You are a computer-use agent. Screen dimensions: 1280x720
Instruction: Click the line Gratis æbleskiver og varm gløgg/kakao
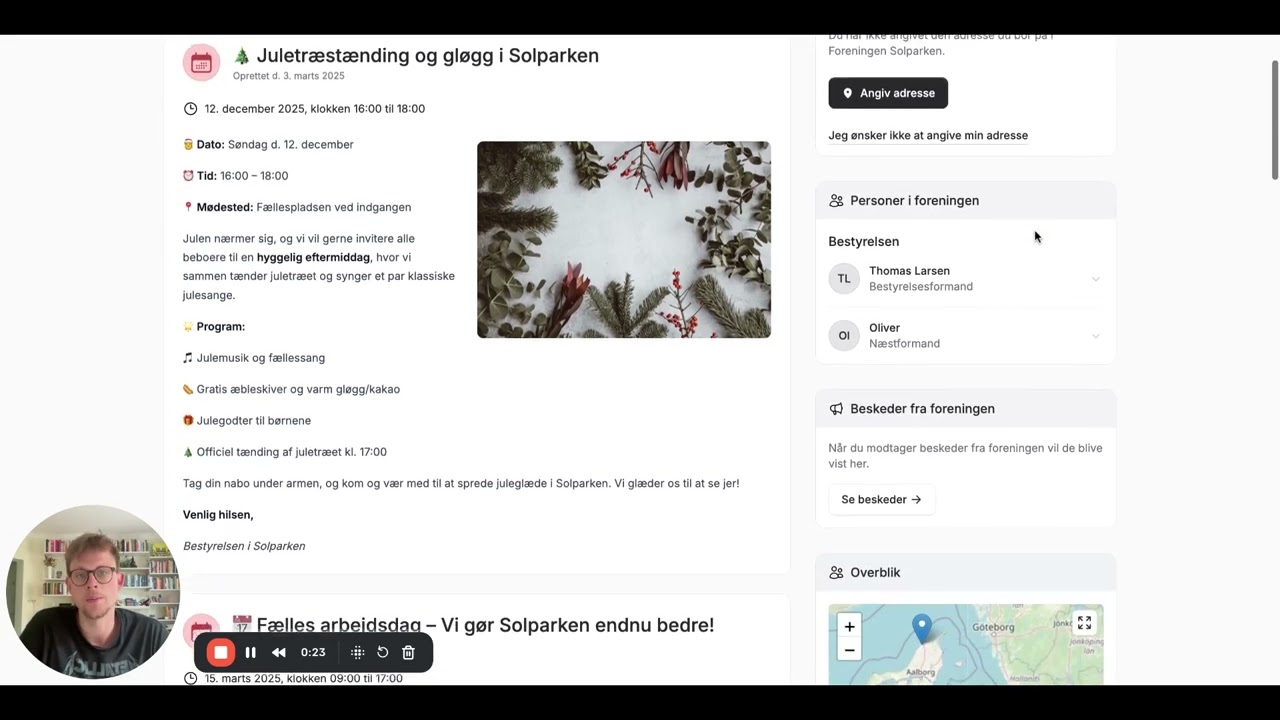pos(291,389)
